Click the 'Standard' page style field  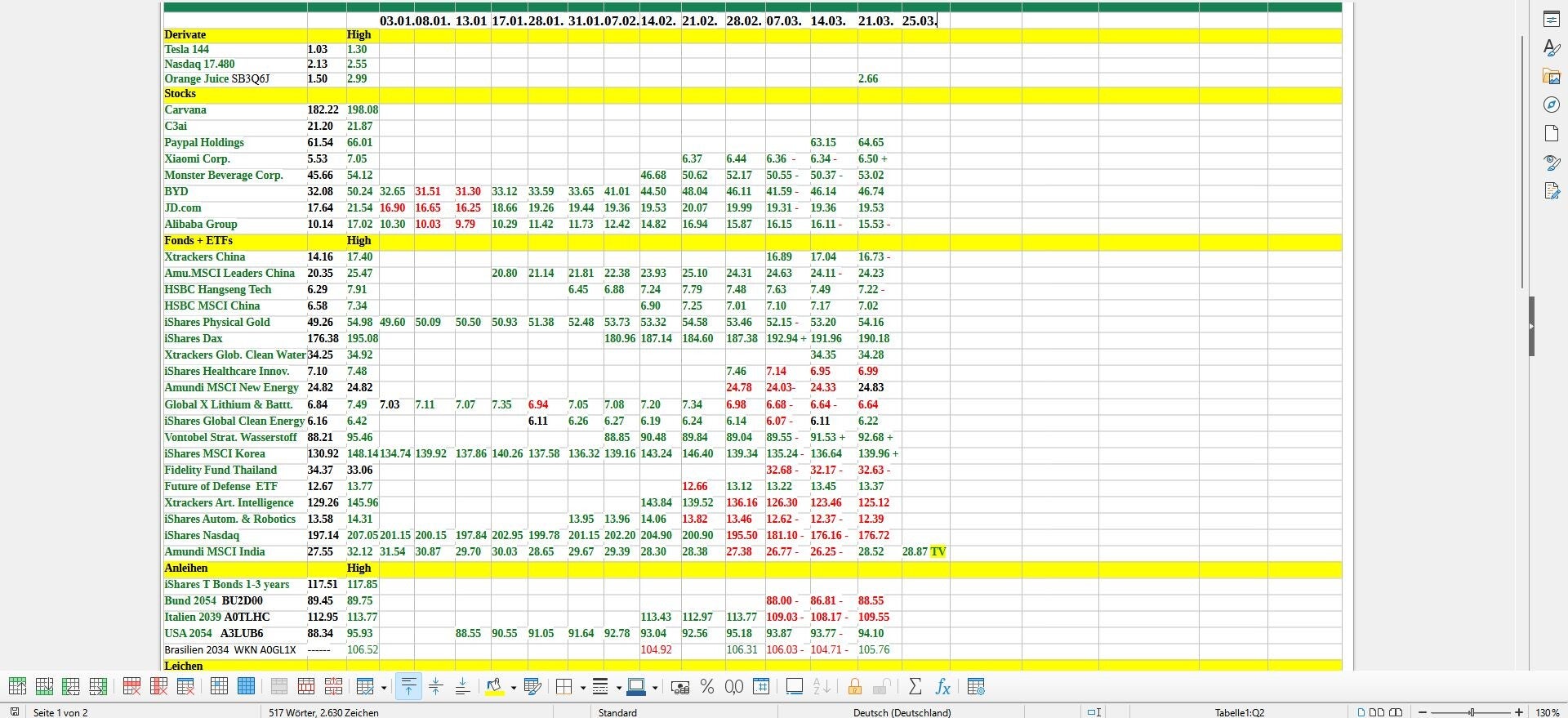coord(617,712)
